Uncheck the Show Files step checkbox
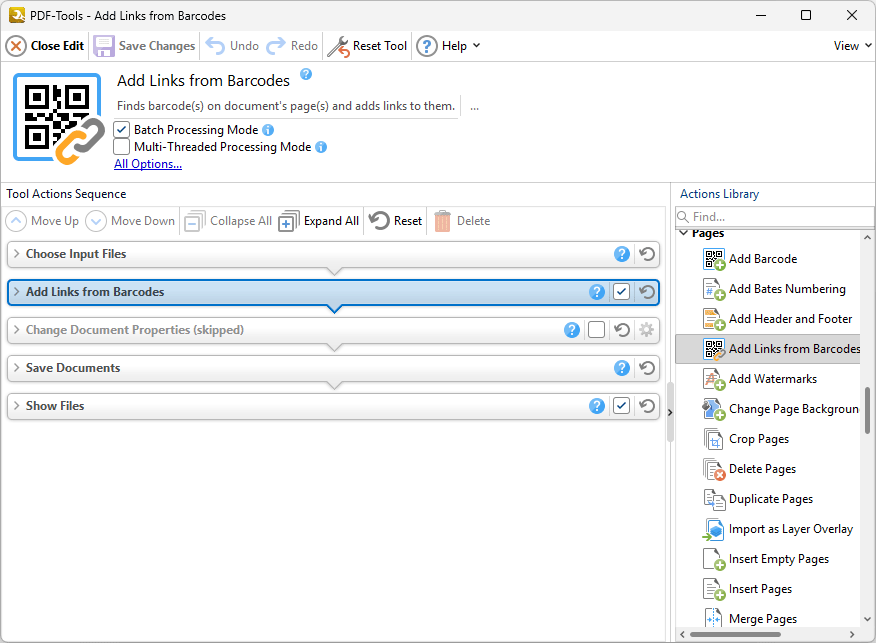Viewport: 876px width, 643px height. click(x=622, y=406)
